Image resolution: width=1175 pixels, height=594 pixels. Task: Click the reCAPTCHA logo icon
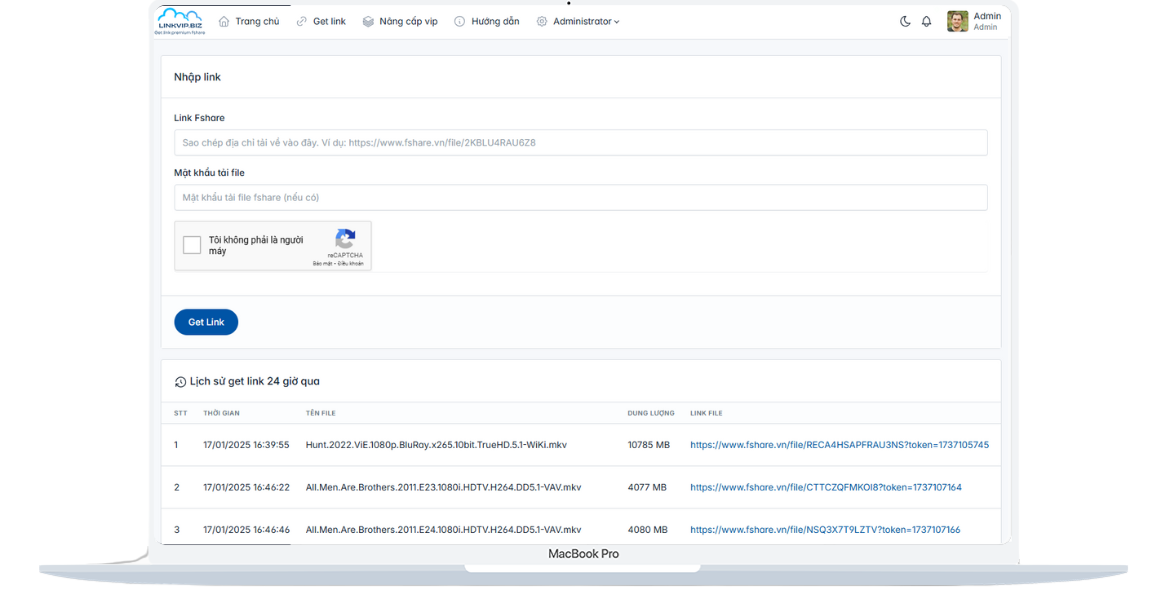point(345,239)
